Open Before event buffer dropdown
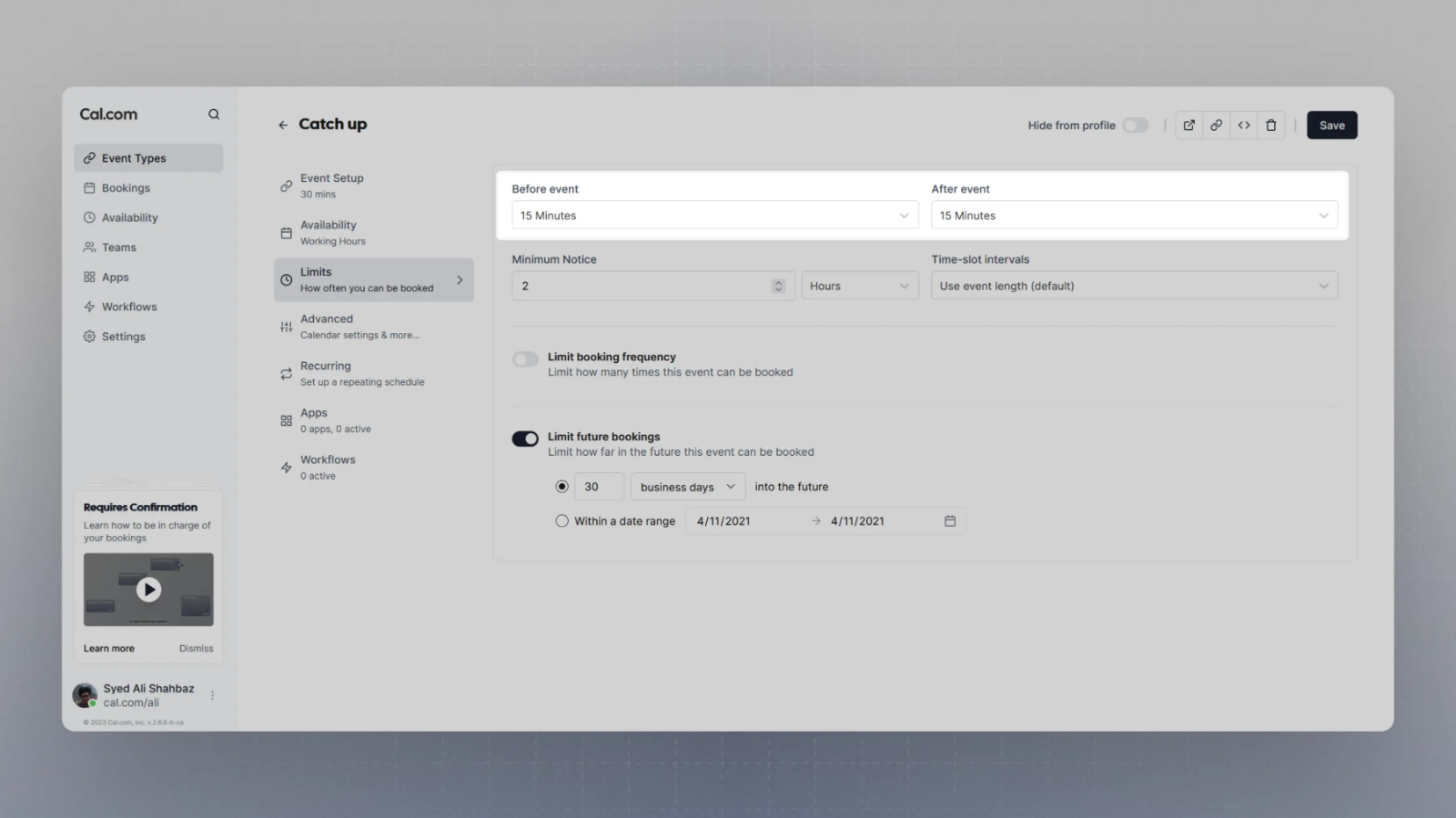Image resolution: width=1456 pixels, height=818 pixels. pos(714,216)
